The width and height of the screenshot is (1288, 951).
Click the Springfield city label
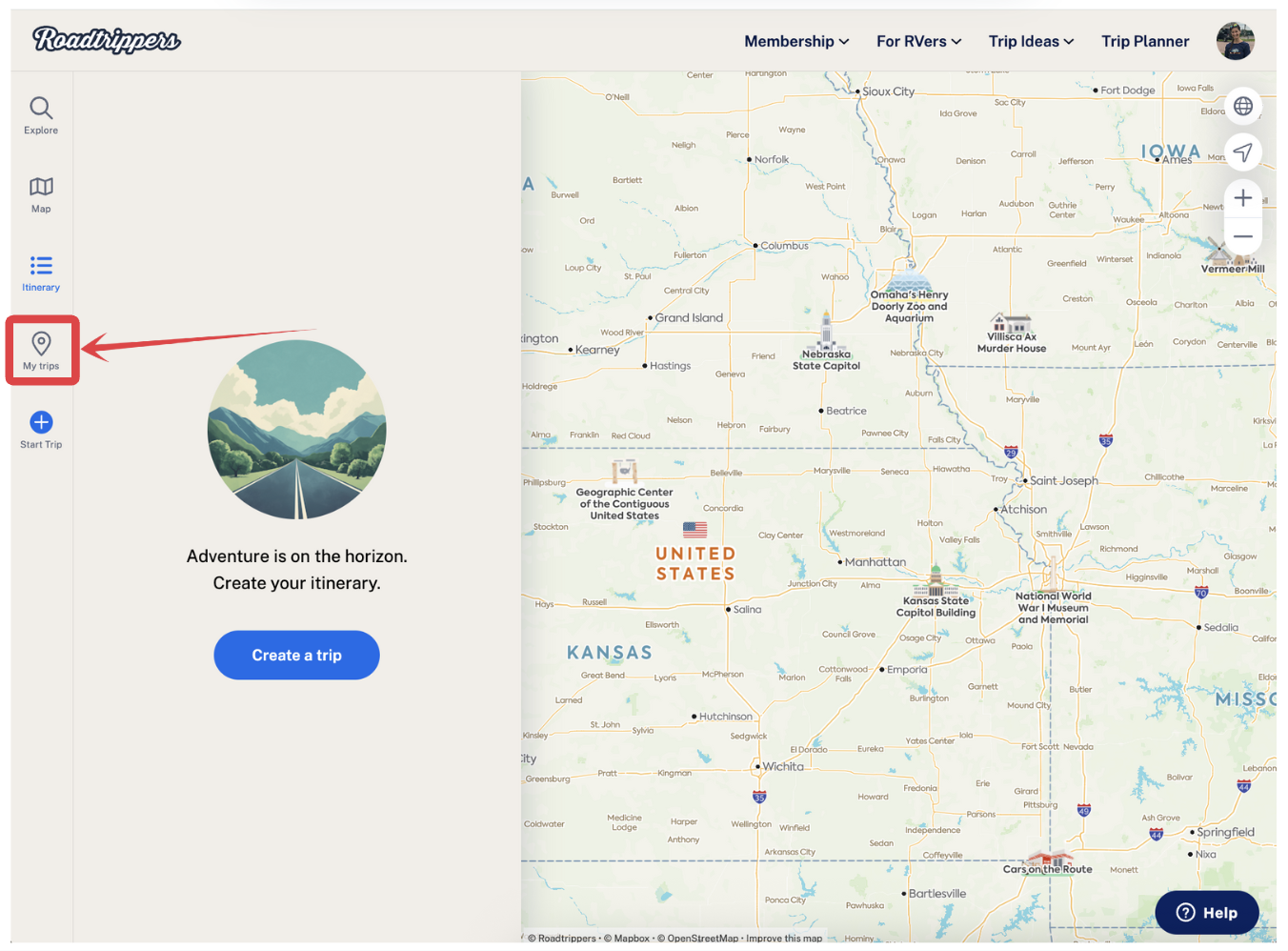tap(1225, 832)
